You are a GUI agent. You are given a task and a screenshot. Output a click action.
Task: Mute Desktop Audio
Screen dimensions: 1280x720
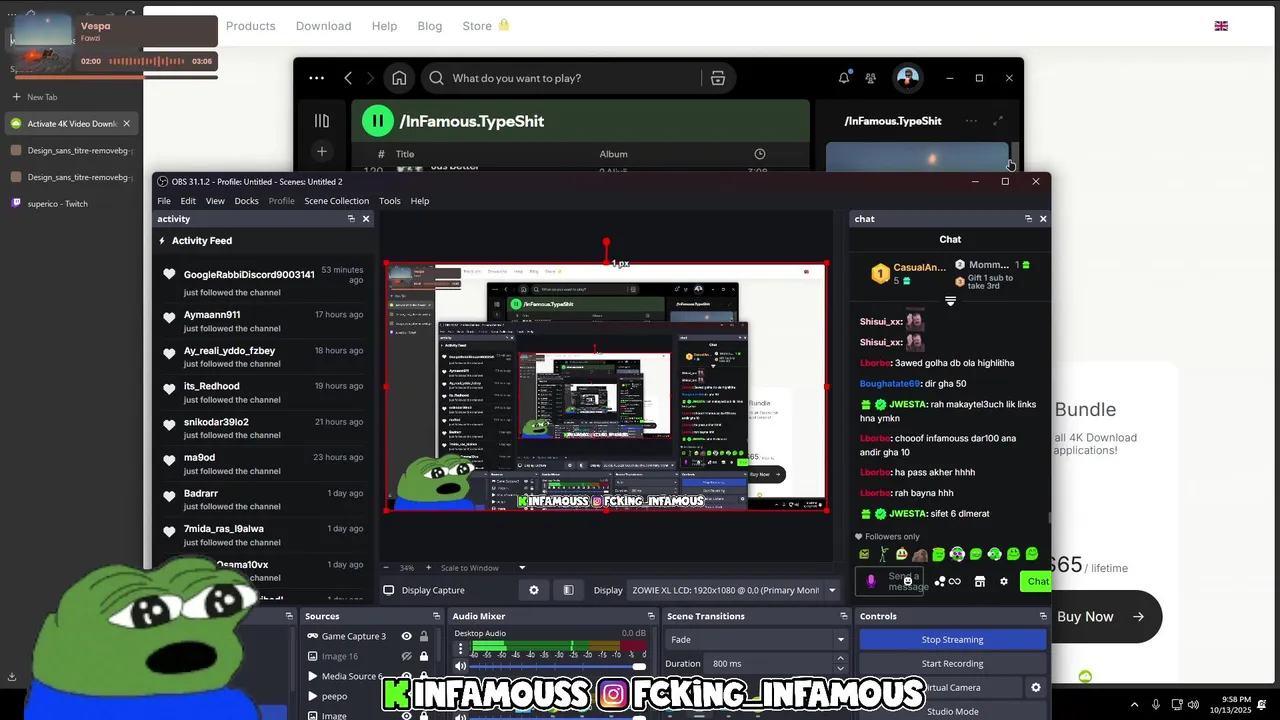[x=460, y=666]
